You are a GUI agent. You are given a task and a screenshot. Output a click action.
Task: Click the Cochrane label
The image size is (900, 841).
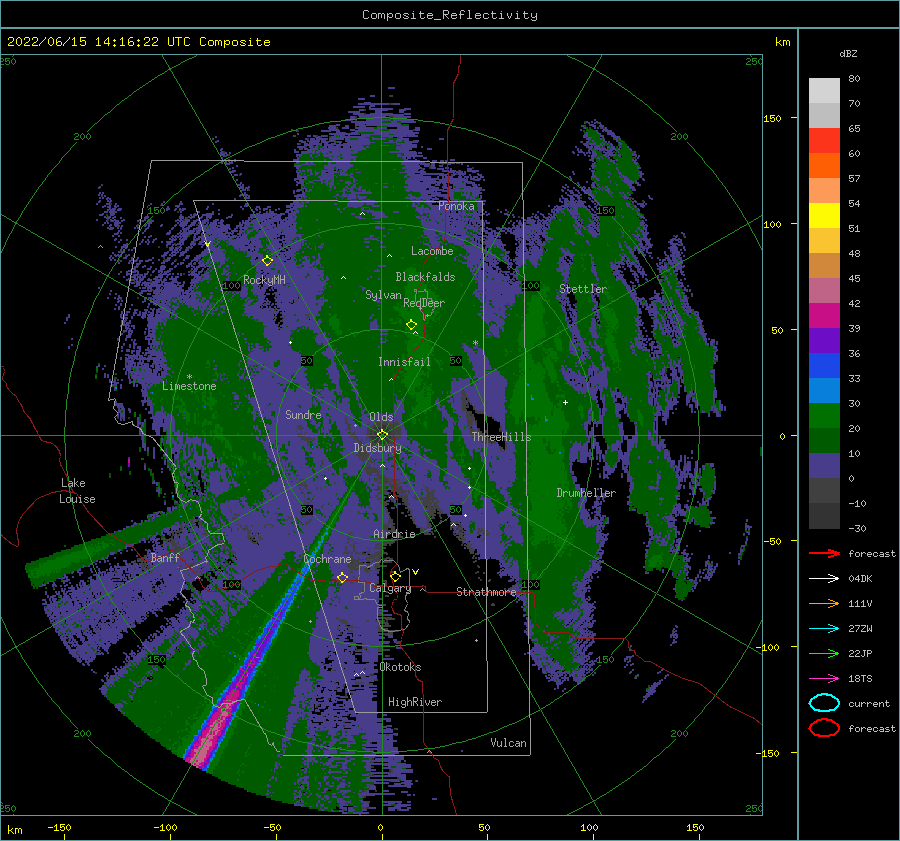[327, 559]
